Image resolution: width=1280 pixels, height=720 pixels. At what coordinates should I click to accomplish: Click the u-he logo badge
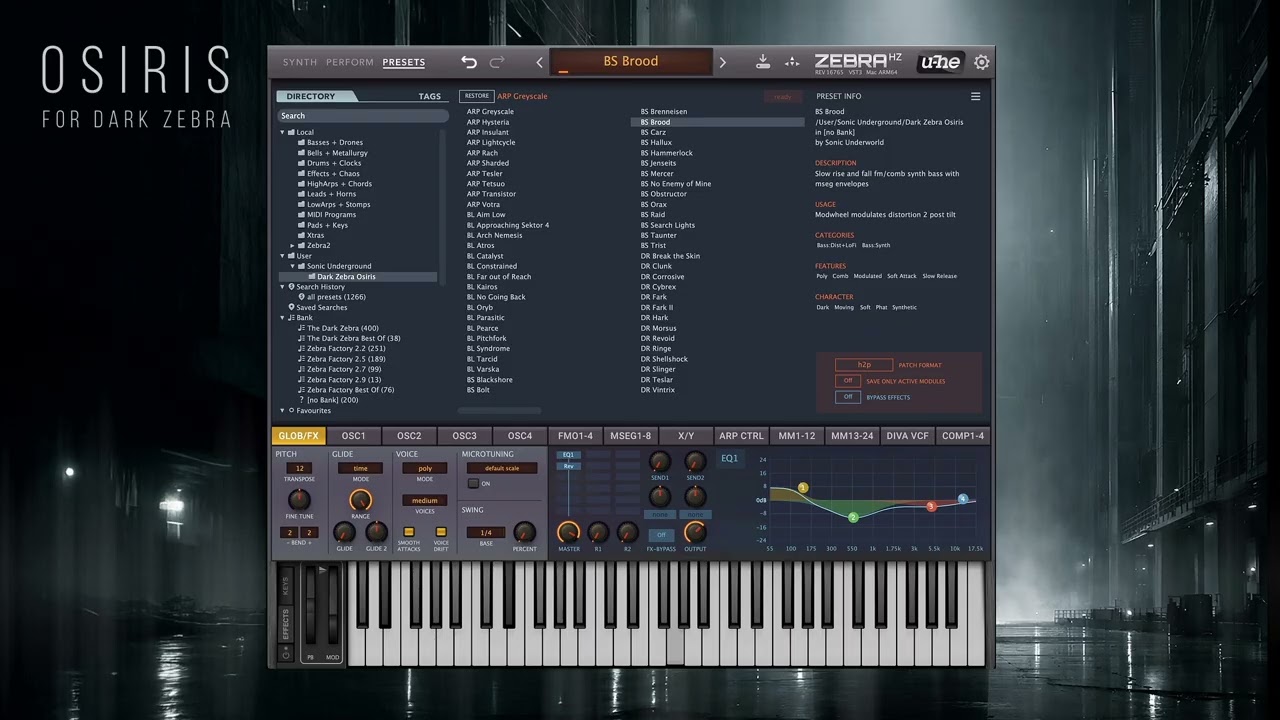940,62
